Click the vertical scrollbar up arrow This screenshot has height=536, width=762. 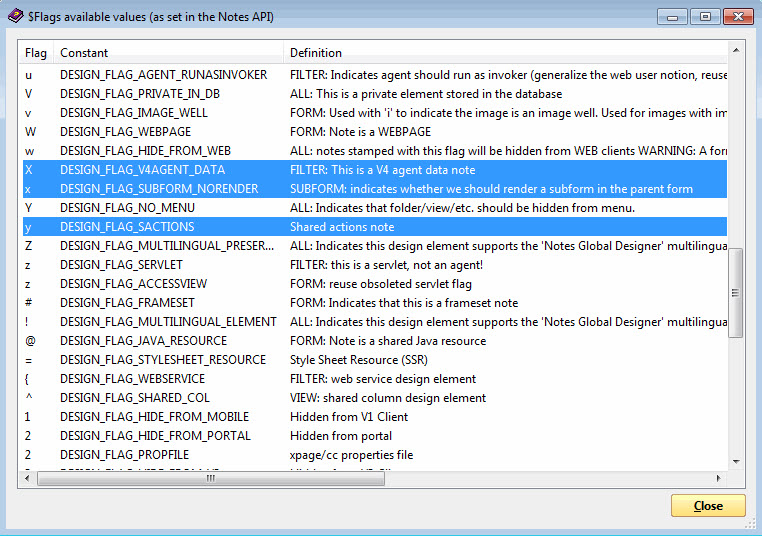tap(736, 50)
